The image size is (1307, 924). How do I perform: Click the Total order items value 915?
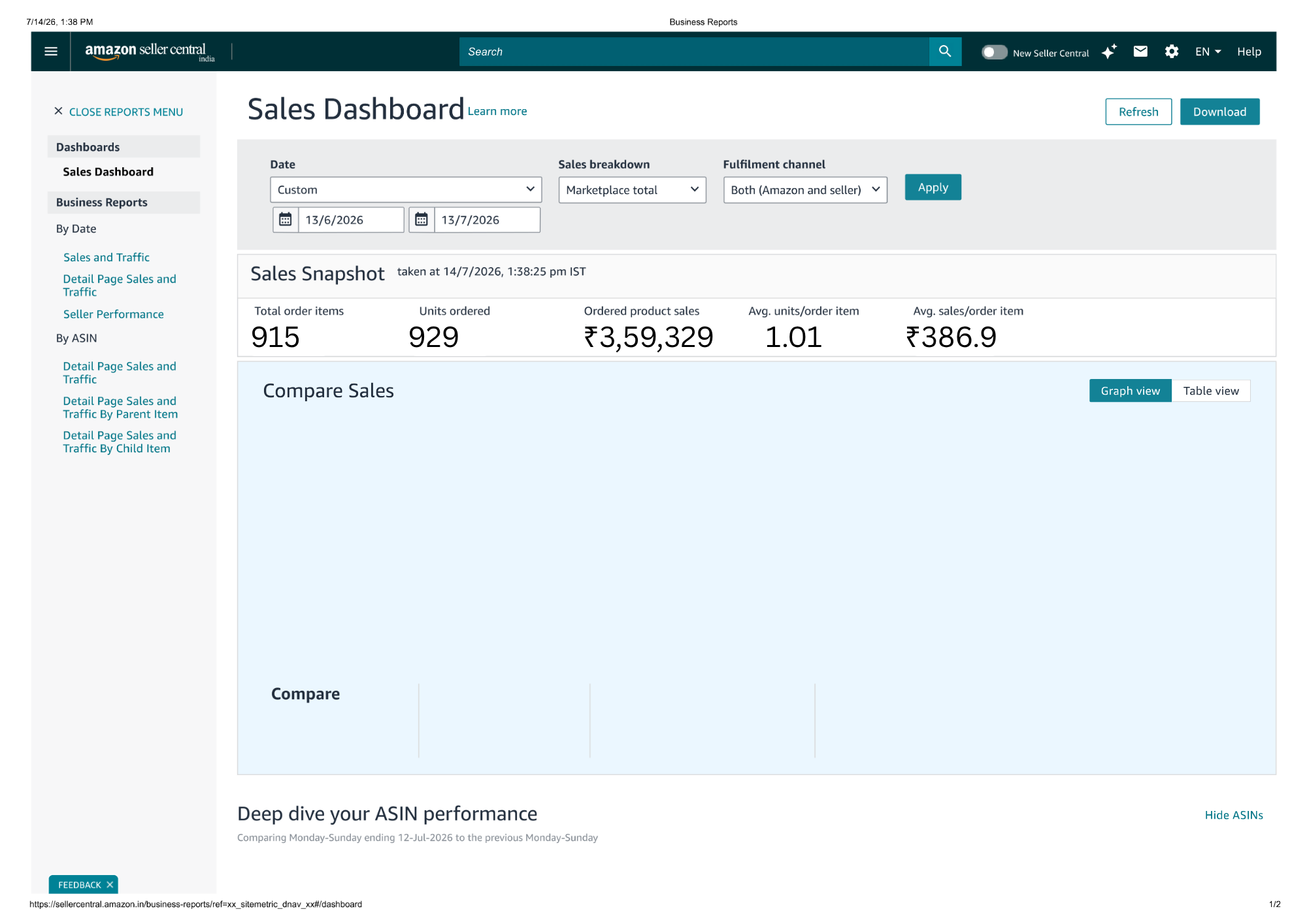pos(275,337)
